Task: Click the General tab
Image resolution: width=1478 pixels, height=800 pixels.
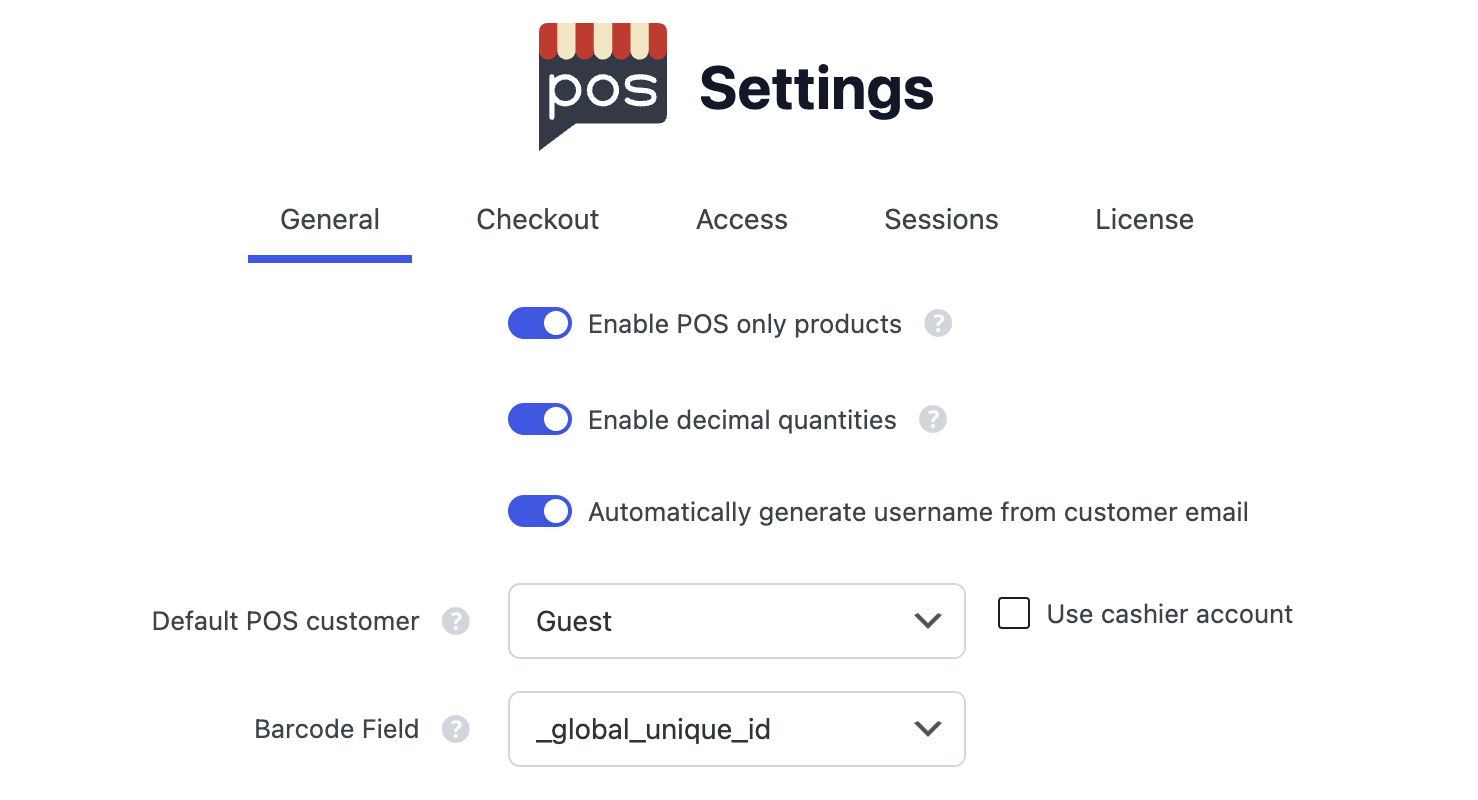Action: (x=330, y=219)
